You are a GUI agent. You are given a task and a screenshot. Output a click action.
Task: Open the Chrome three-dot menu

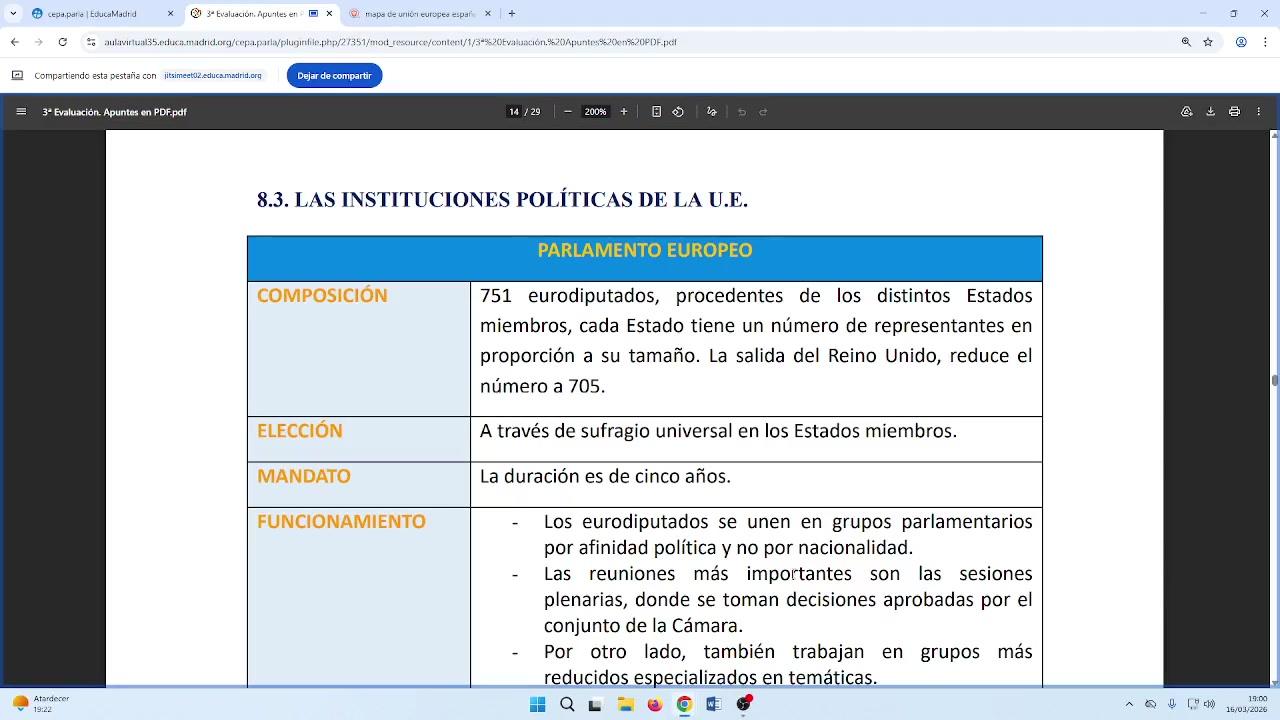pos(1264,42)
